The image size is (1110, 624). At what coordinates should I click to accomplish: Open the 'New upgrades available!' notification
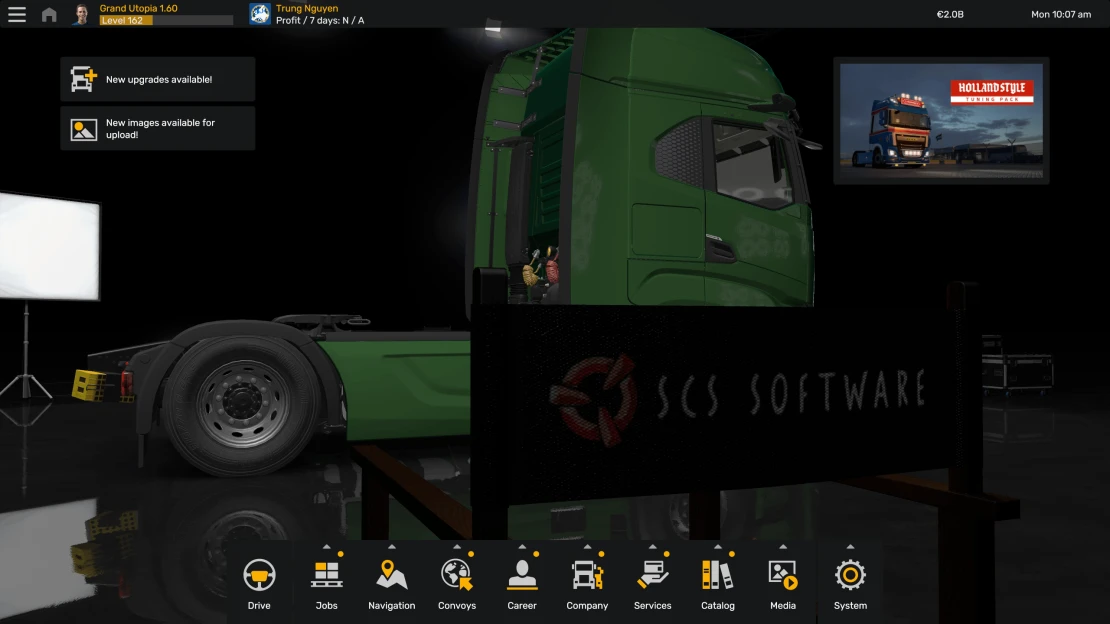(158, 79)
